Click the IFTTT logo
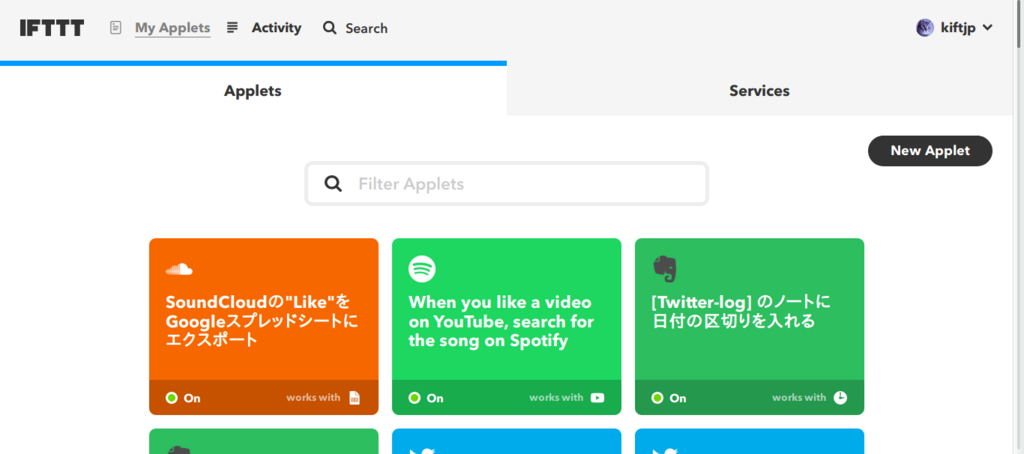This screenshot has height=454, width=1024. click(x=52, y=28)
